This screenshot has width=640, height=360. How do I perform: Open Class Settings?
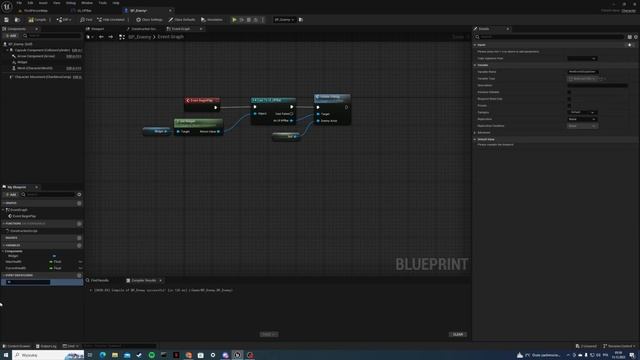pos(149,20)
